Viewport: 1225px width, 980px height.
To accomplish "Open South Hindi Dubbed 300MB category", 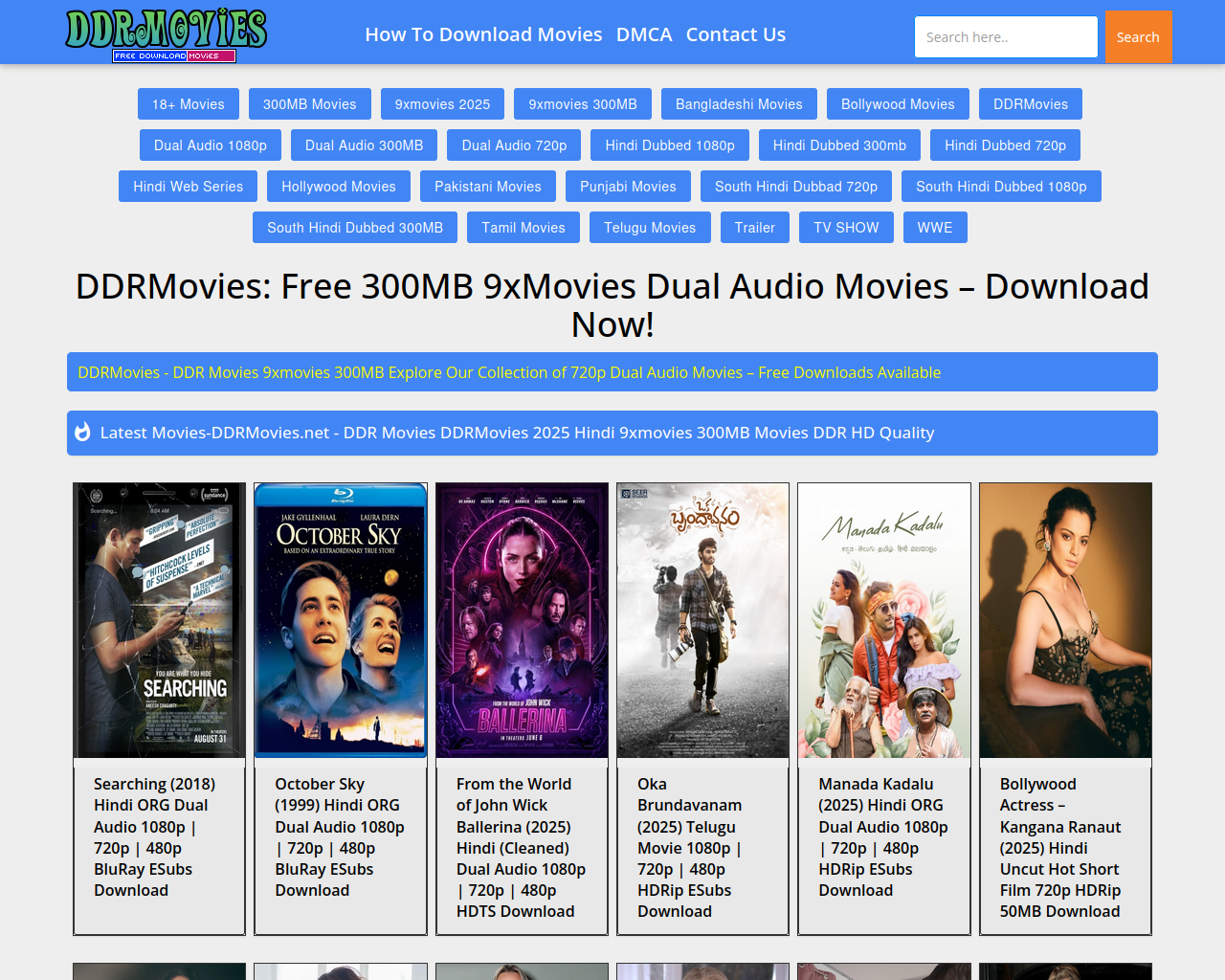I will point(355,228).
